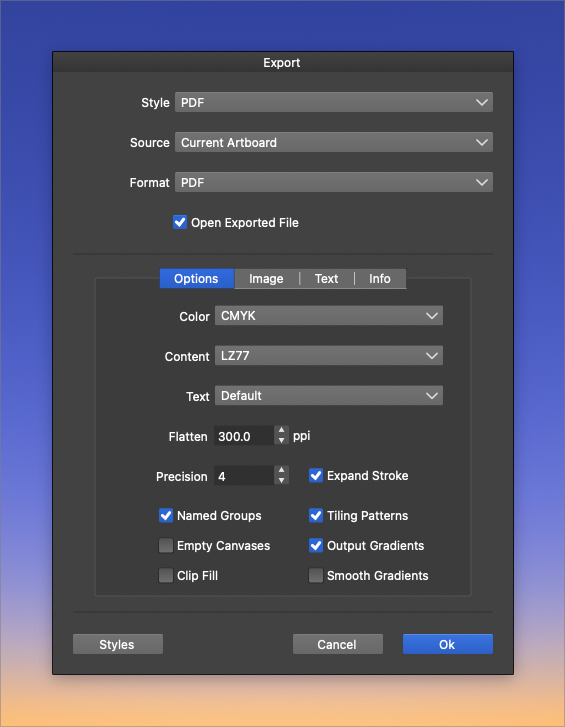Switch to the Text tab

click(x=326, y=279)
